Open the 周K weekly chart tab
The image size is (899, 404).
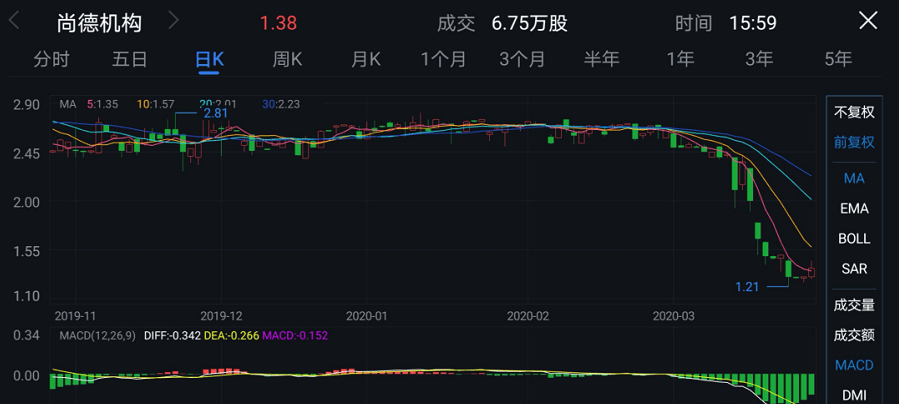pos(287,59)
